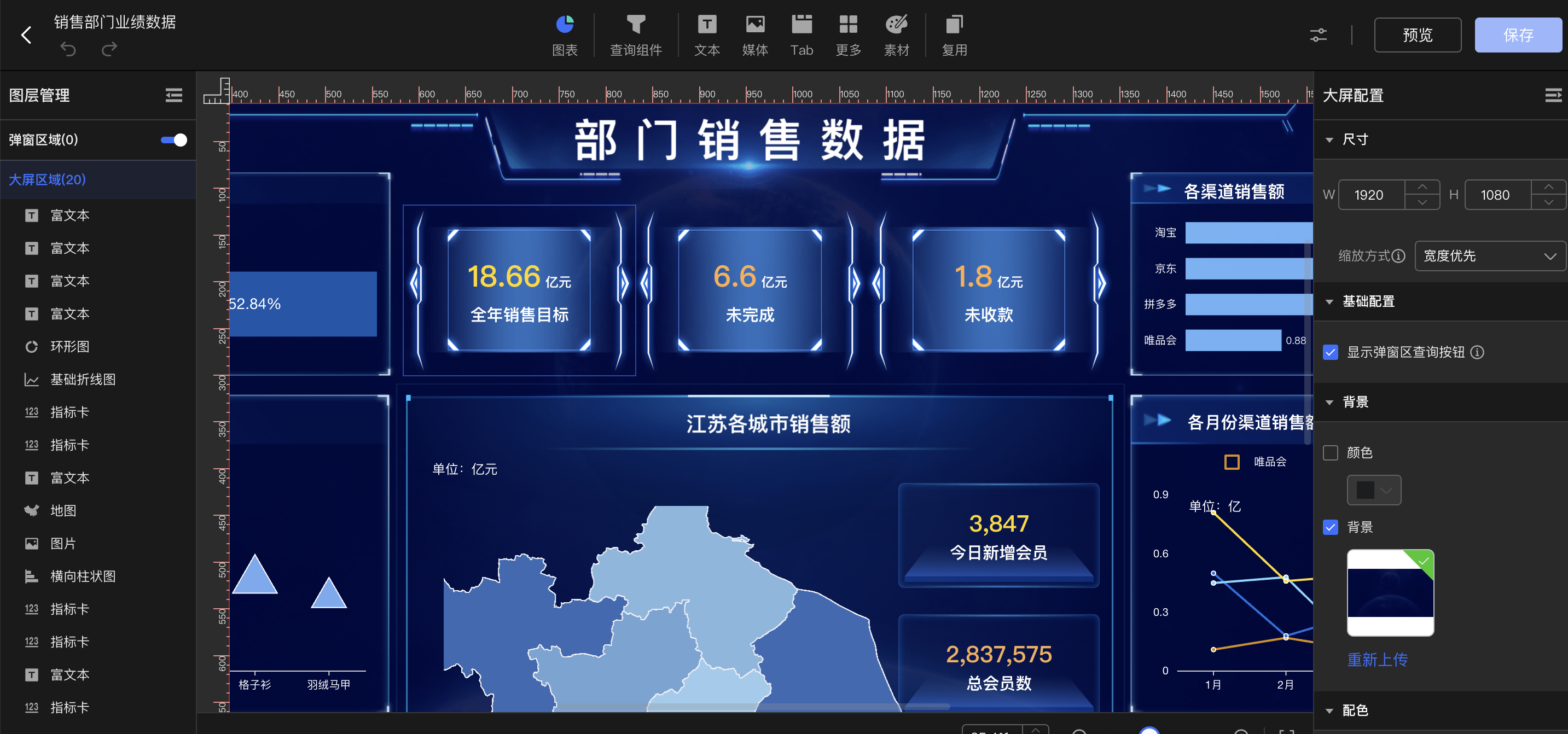Toggle the 弹窗区域 switch
Viewport: 1568px width, 734px height.
[173, 140]
